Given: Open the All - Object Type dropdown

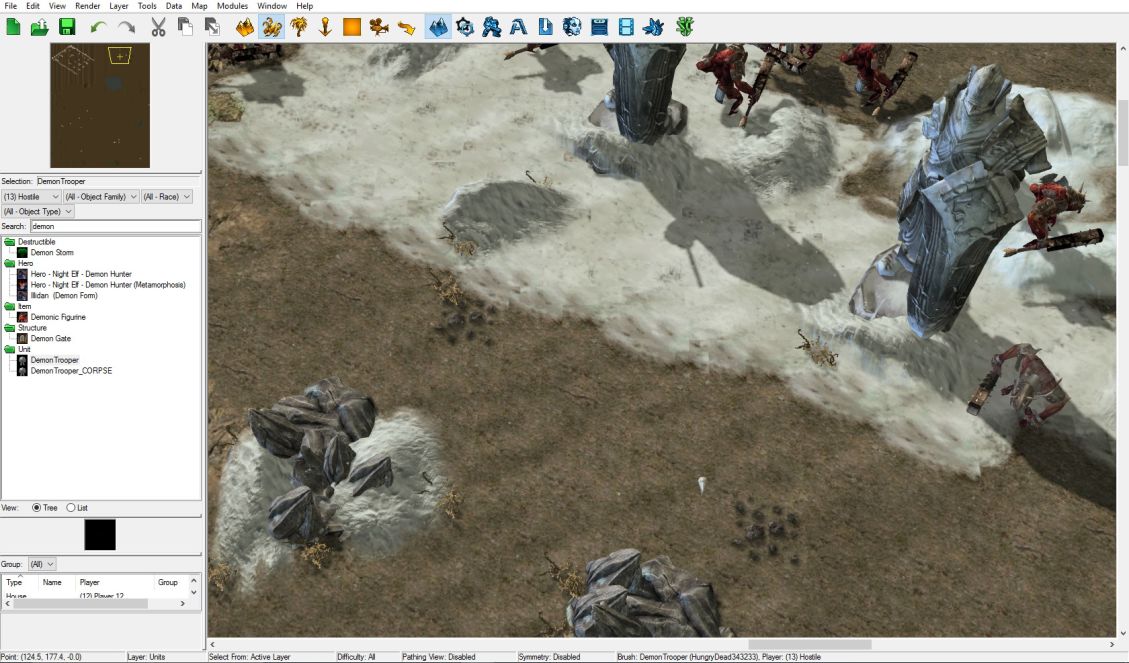Looking at the screenshot, I should [37, 212].
